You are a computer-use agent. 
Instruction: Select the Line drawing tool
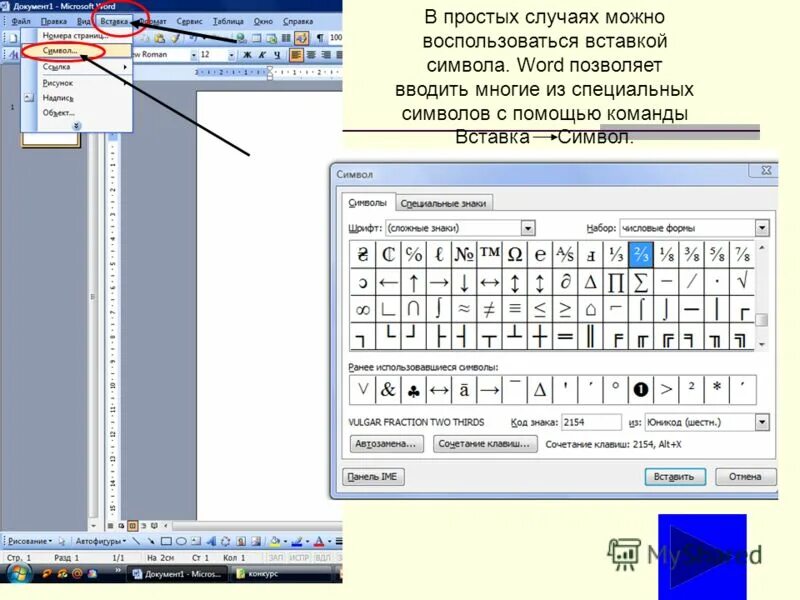coord(136,541)
